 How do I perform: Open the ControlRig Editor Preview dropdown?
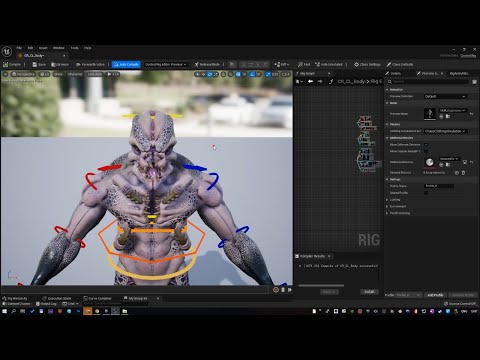[165, 64]
